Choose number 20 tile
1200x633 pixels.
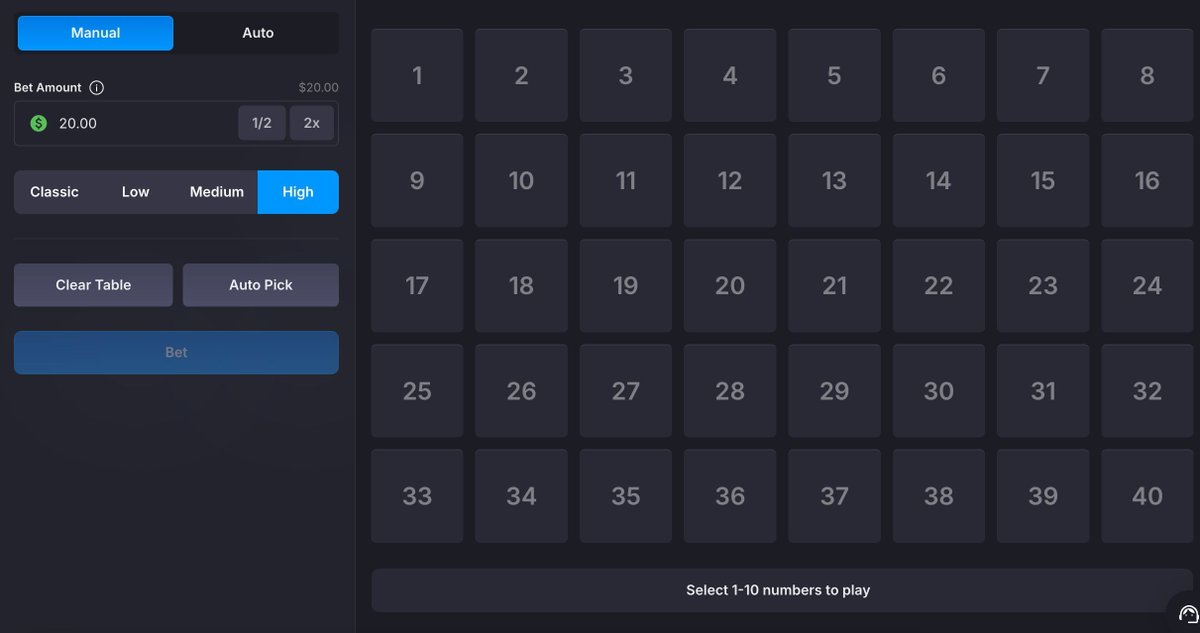pyautogui.click(x=730, y=286)
